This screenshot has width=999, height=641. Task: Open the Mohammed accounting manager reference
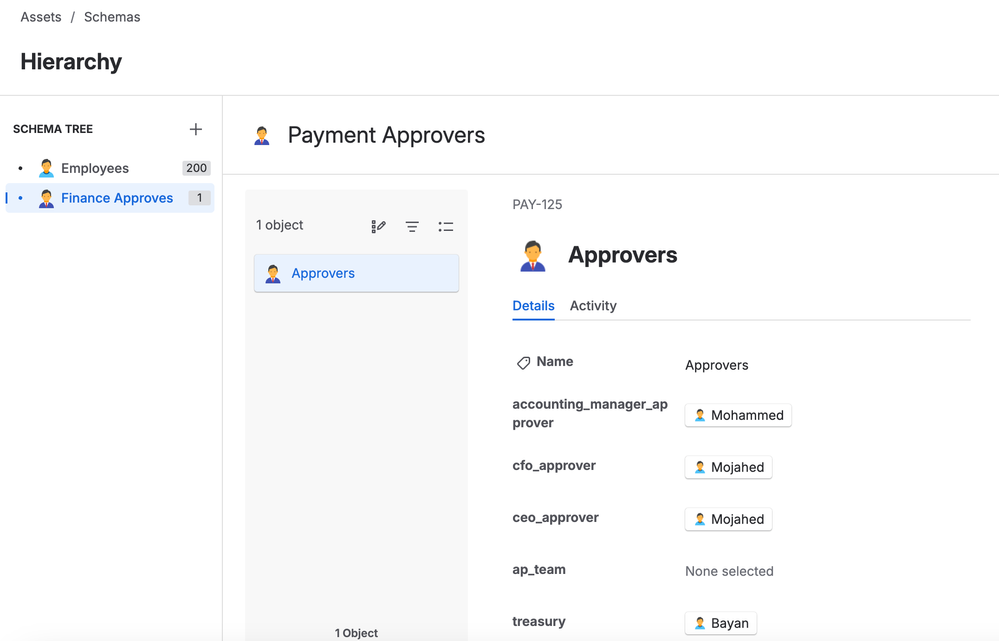[738, 415]
